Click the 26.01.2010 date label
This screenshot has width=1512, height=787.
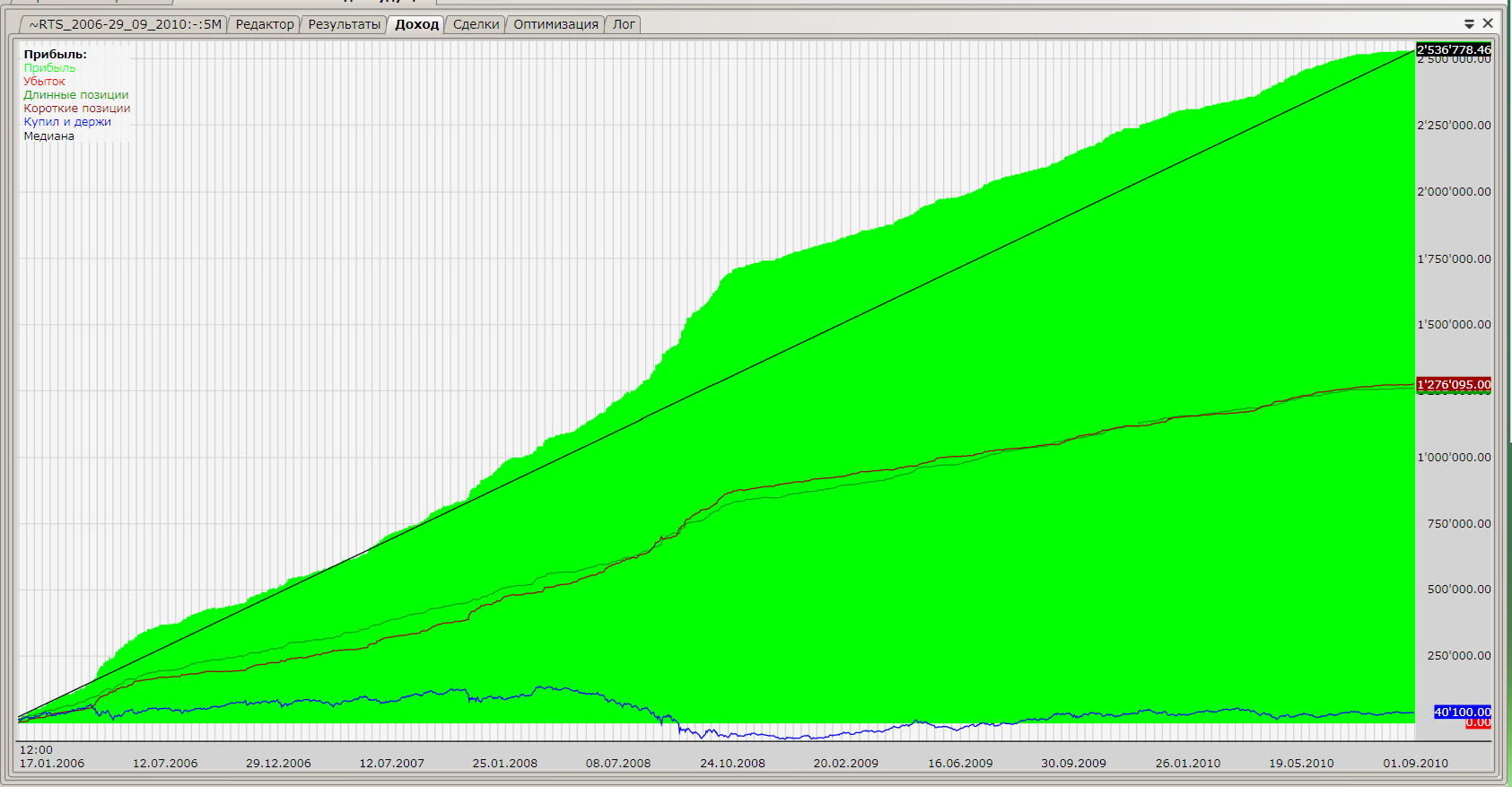point(1188,764)
